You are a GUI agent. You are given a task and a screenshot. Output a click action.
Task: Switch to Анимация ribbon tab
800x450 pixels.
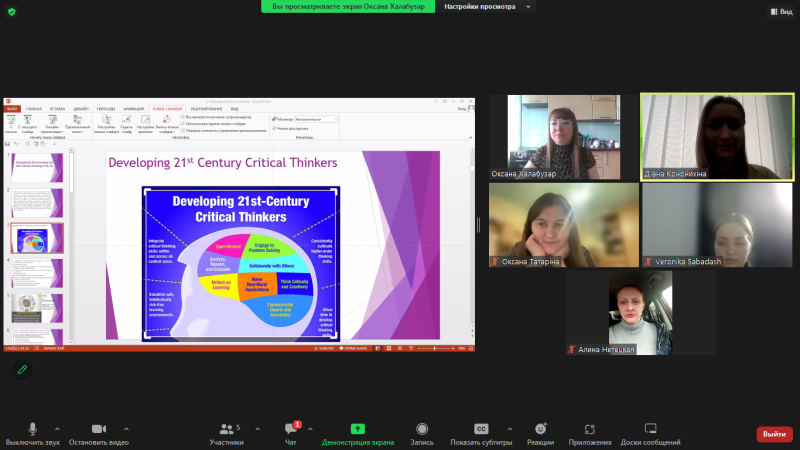point(133,109)
